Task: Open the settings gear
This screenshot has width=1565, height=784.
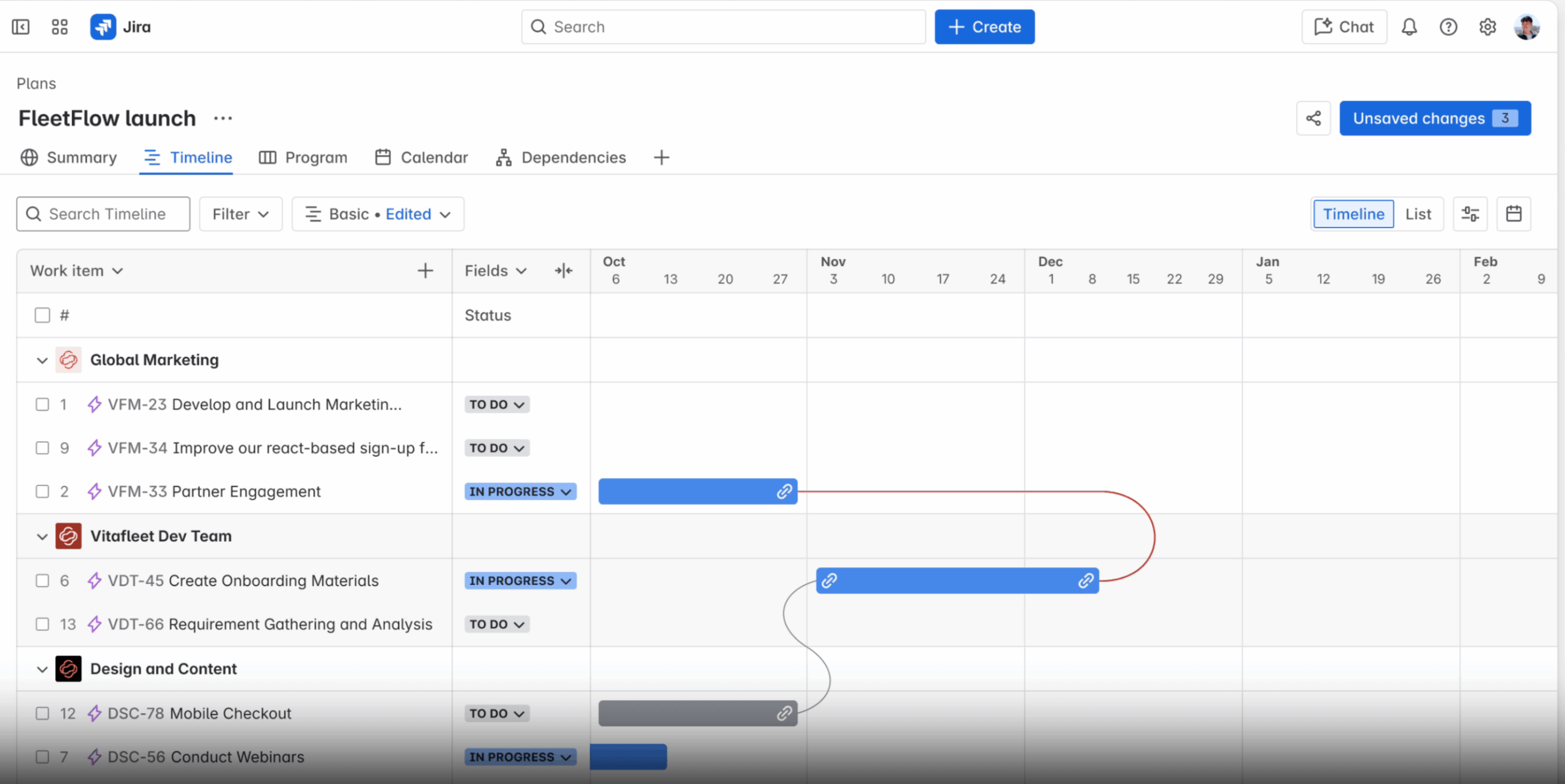Action: tap(1487, 27)
